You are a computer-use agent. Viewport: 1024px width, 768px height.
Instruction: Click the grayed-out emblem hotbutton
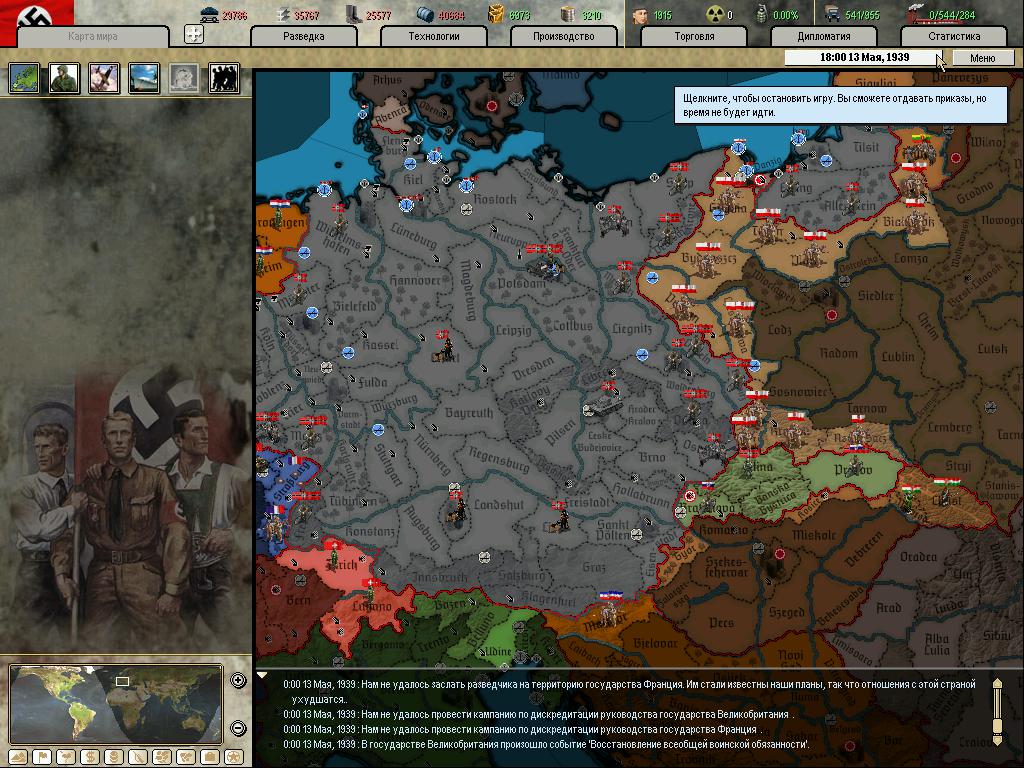(x=184, y=78)
